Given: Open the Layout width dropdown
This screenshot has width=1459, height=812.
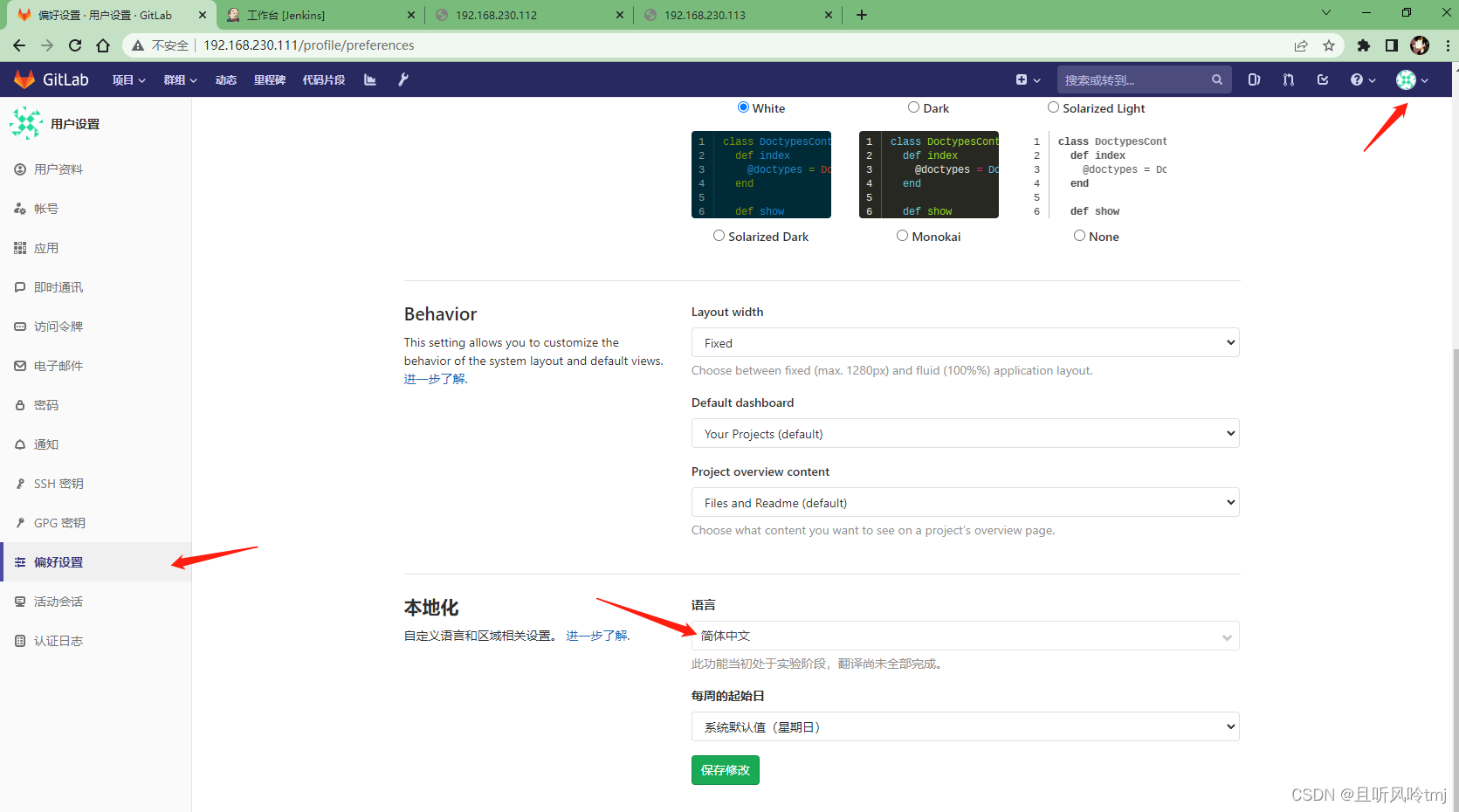Looking at the screenshot, I should [965, 342].
